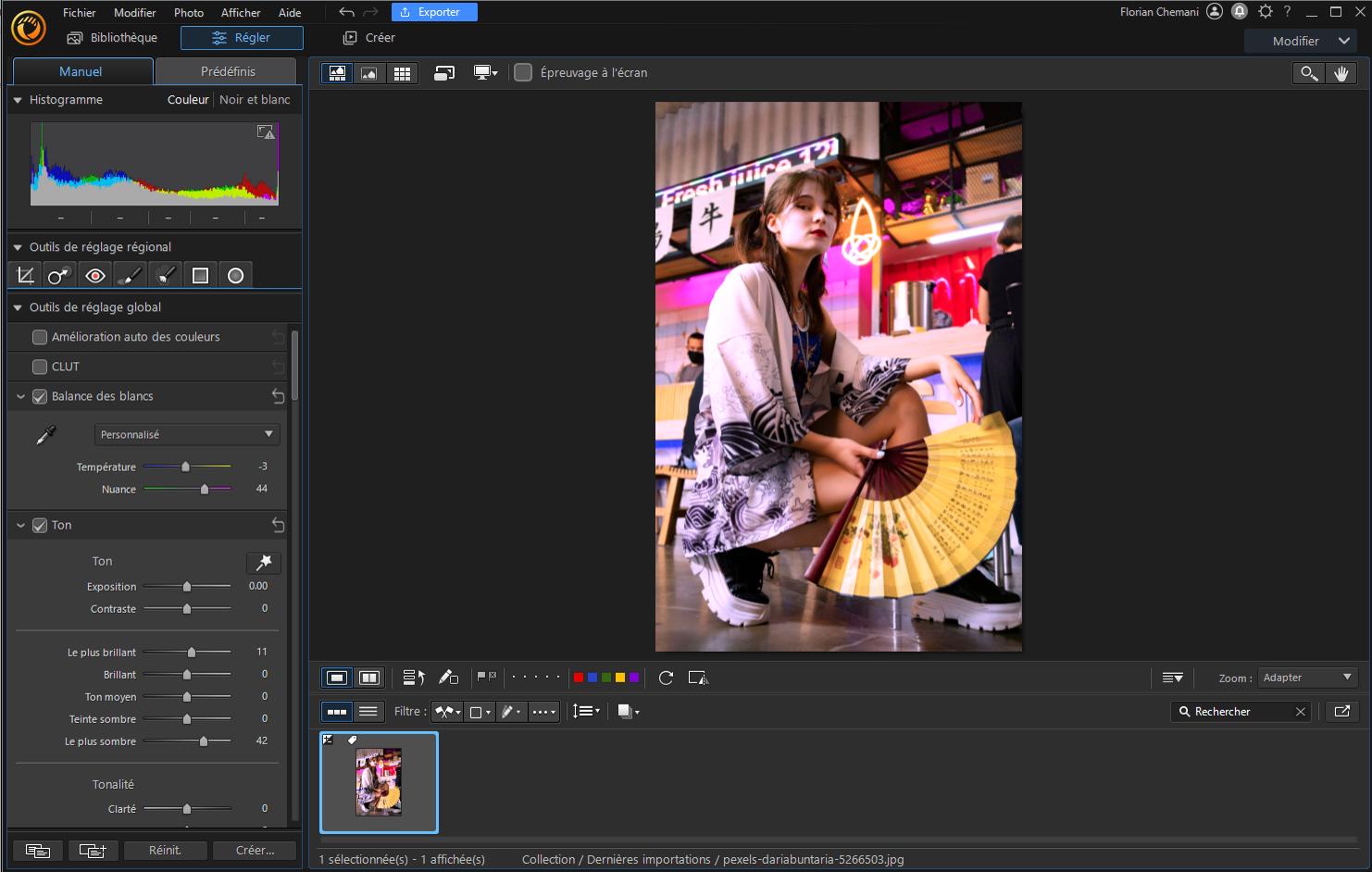Uncheck the Ton adjustment
The image size is (1372, 872).
point(40,525)
